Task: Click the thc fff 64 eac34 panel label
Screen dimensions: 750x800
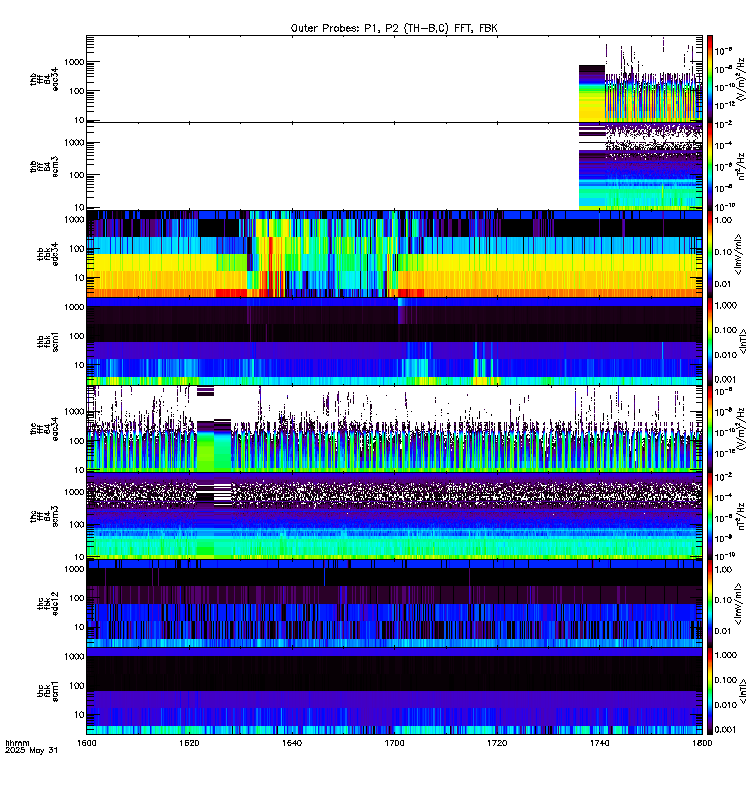Action: click(44, 429)
